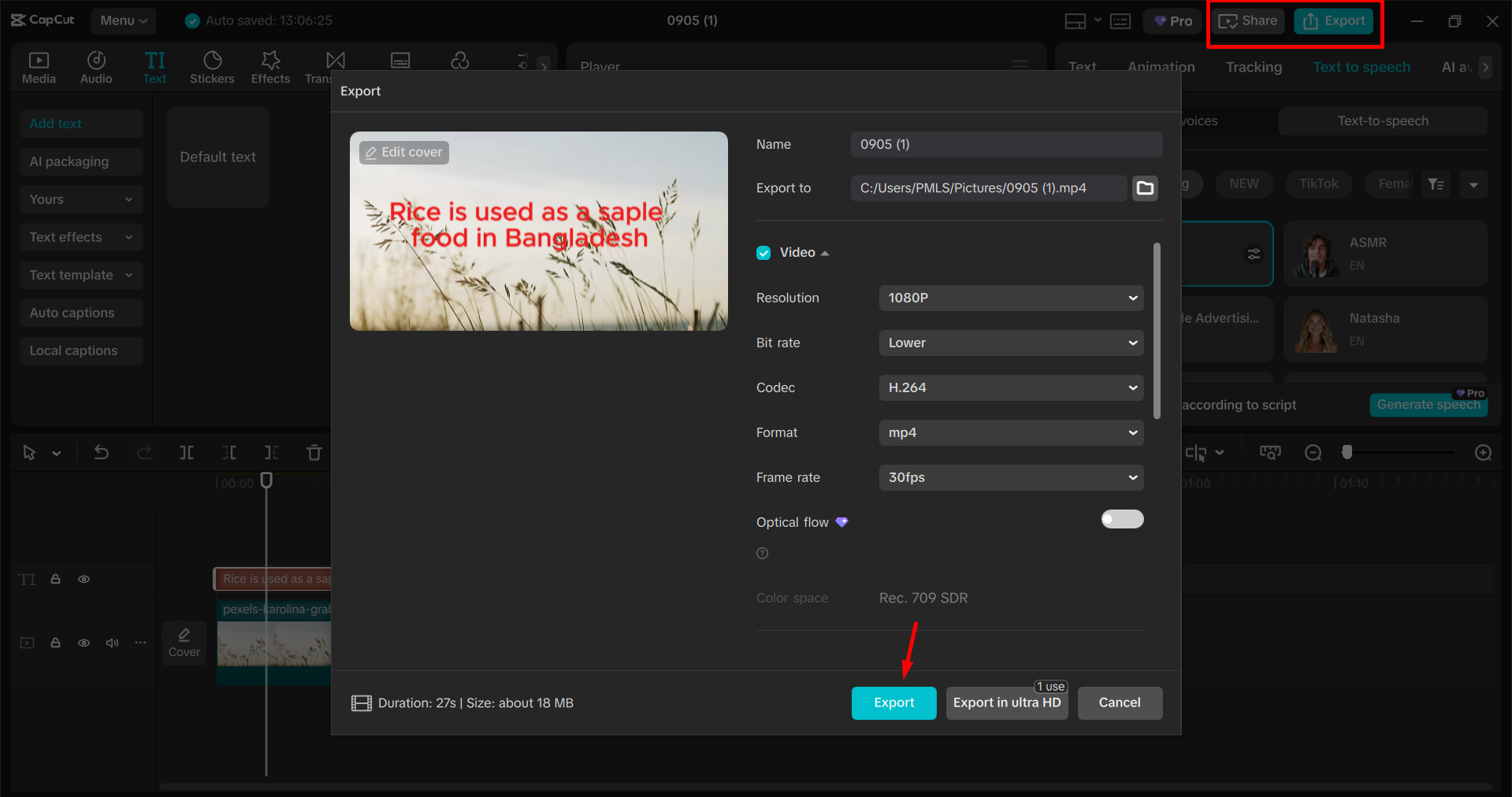Open the Media panel

pos(39,67)
